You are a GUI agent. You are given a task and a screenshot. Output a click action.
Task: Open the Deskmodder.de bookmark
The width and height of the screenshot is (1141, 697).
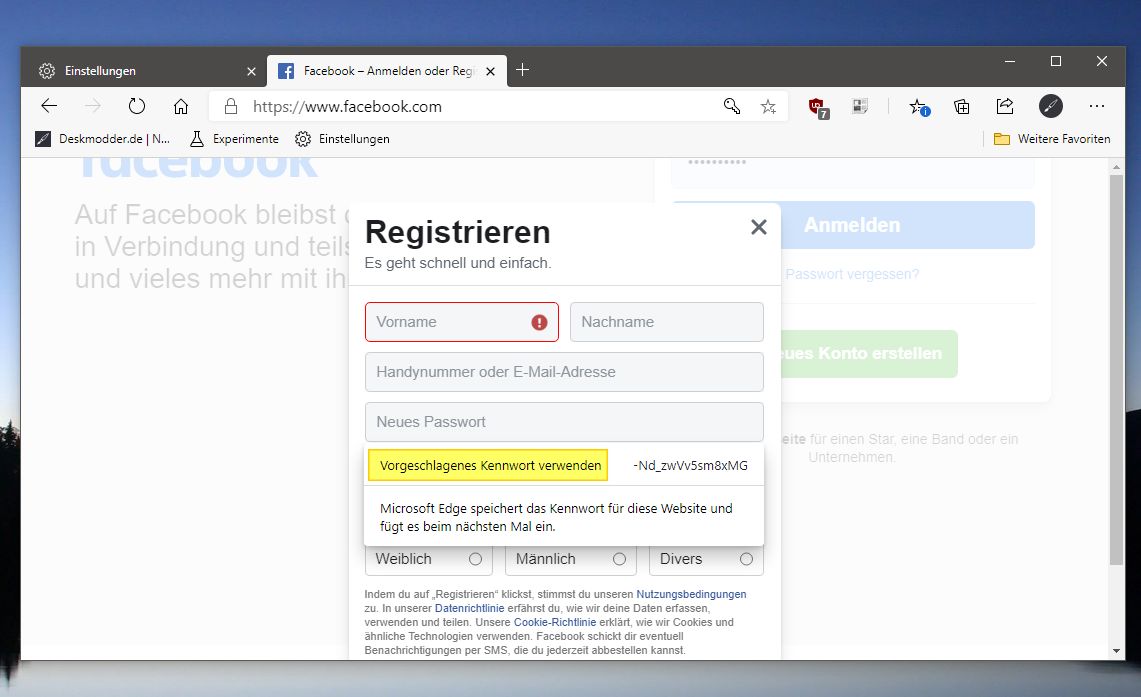103,139
